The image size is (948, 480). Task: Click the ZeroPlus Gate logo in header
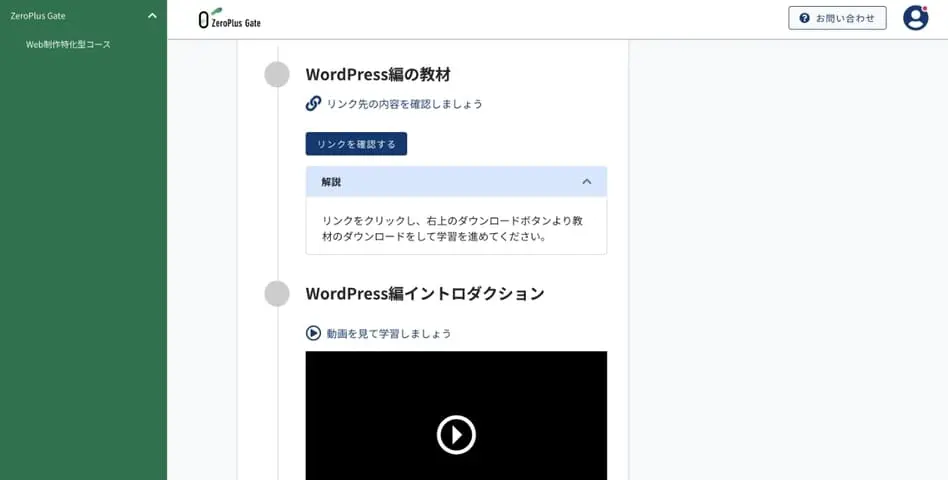click(x=230, y=18)
